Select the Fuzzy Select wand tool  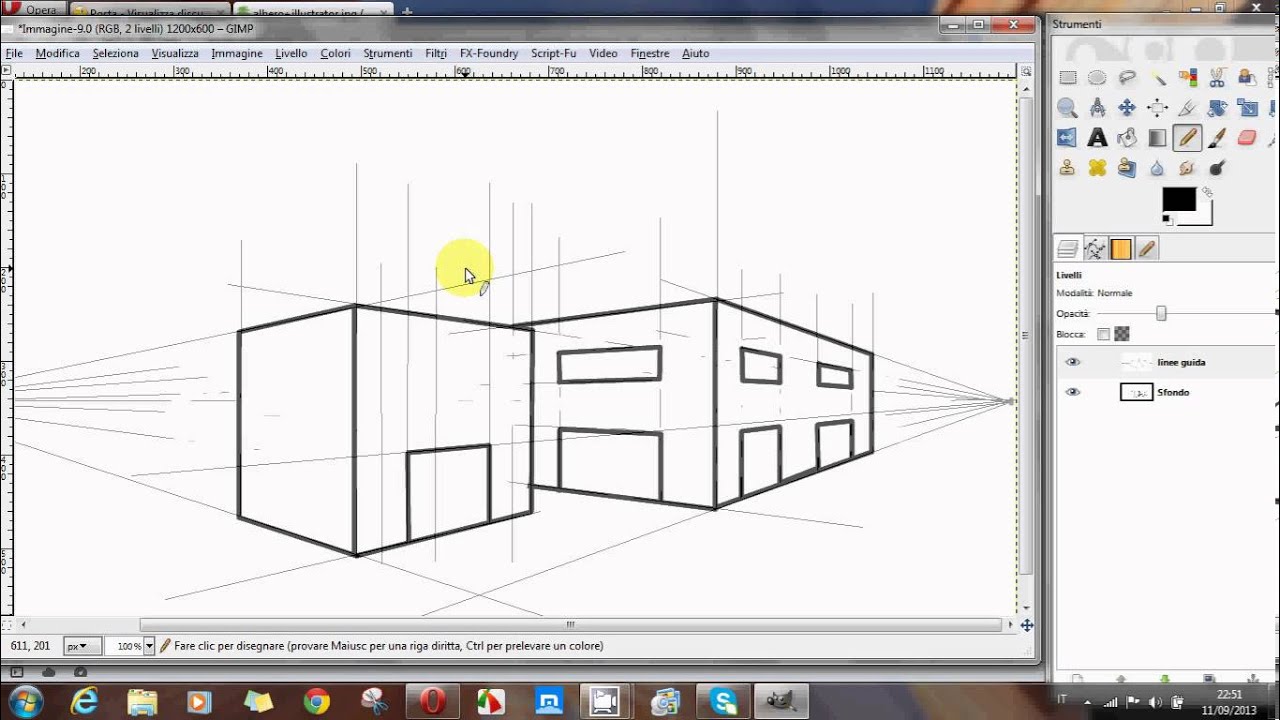(x=1157, y=77)
